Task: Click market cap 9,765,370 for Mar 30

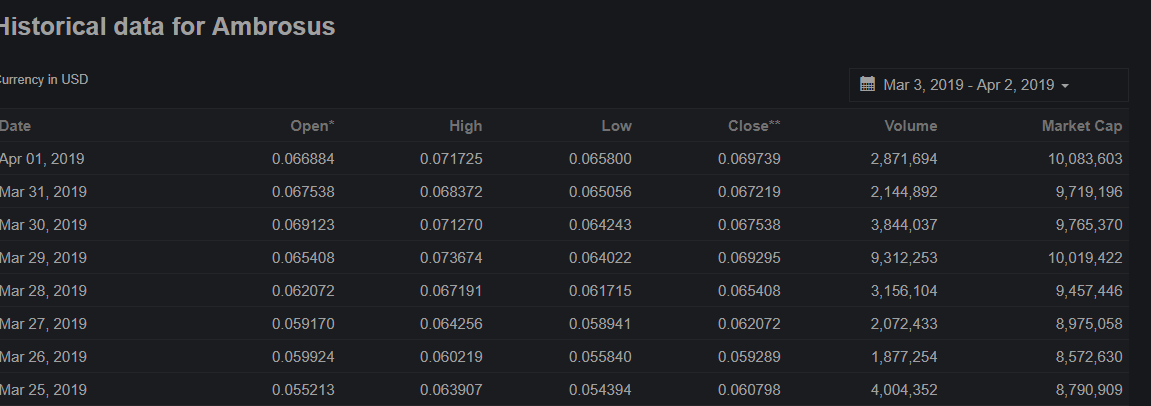Action: point(1089,225)
